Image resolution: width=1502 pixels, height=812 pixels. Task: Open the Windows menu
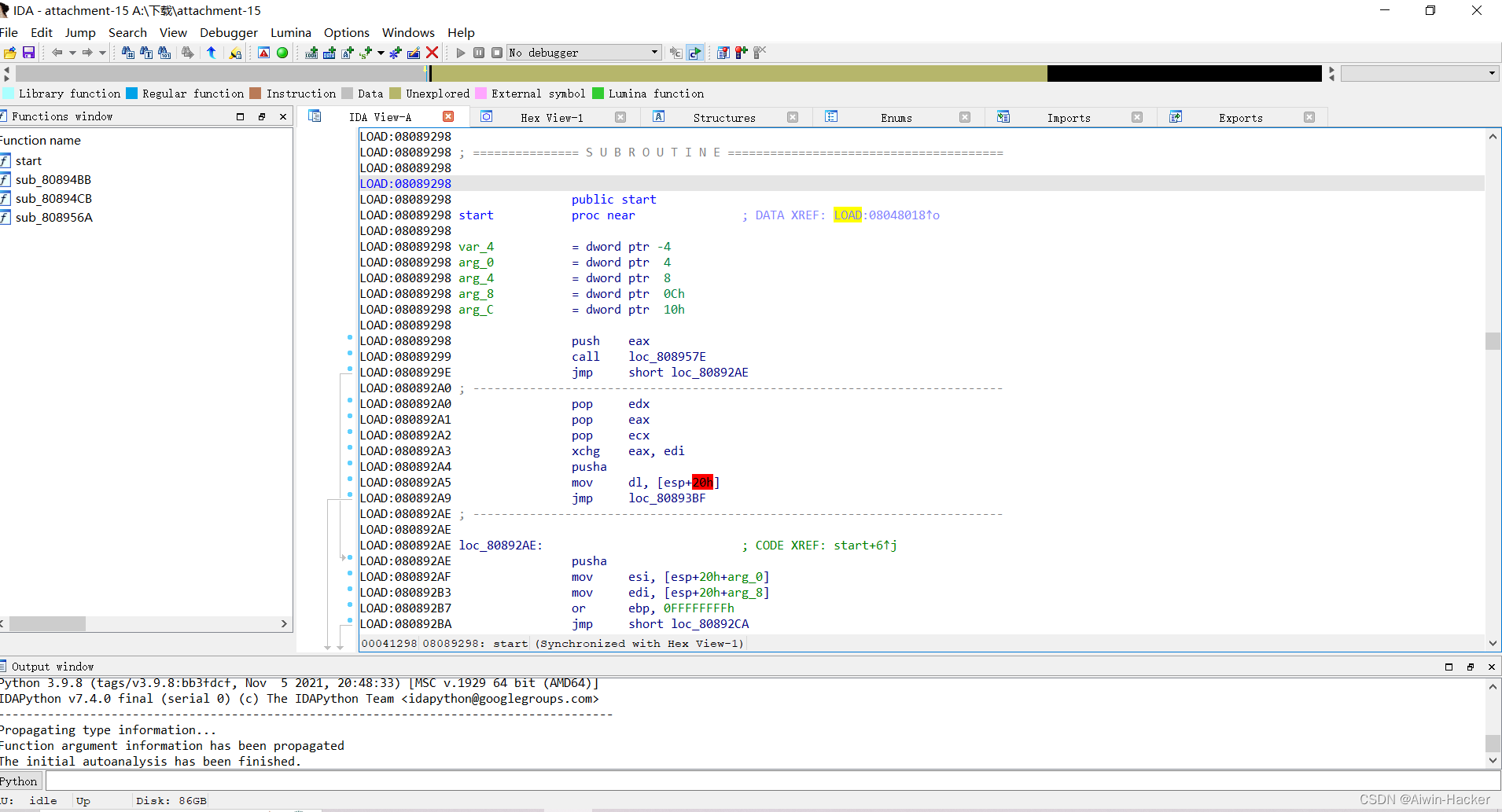click(x=408, y=32)
